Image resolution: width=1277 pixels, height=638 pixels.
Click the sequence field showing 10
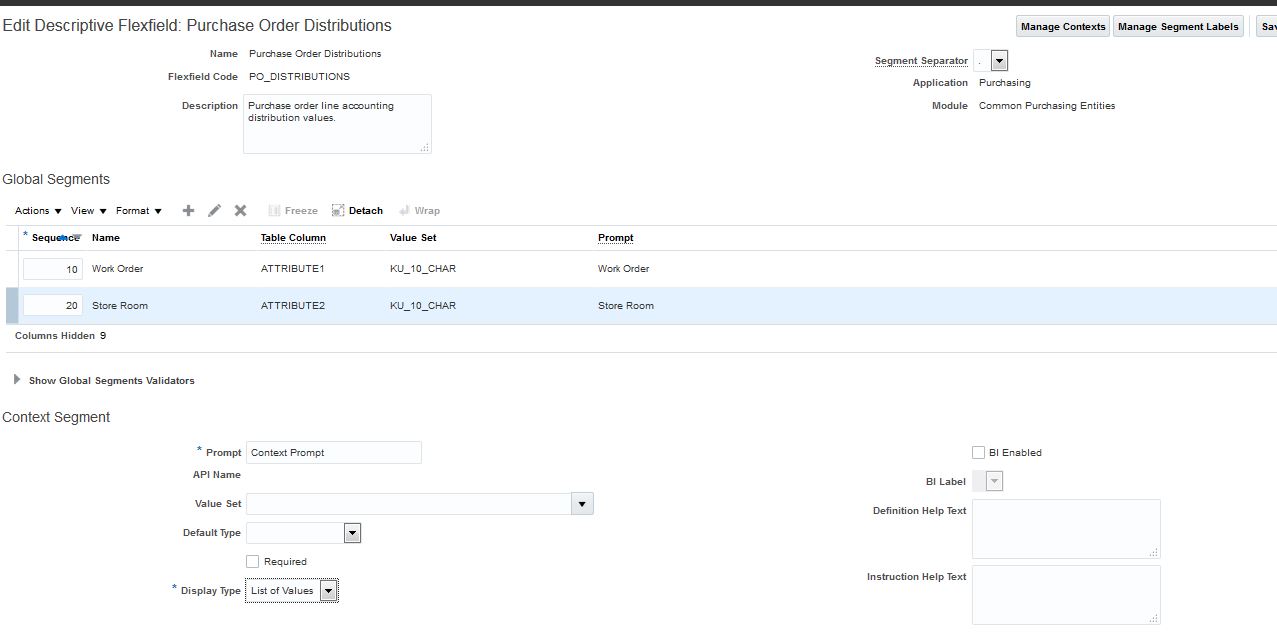pyautogui.click(x=53, y=269)
